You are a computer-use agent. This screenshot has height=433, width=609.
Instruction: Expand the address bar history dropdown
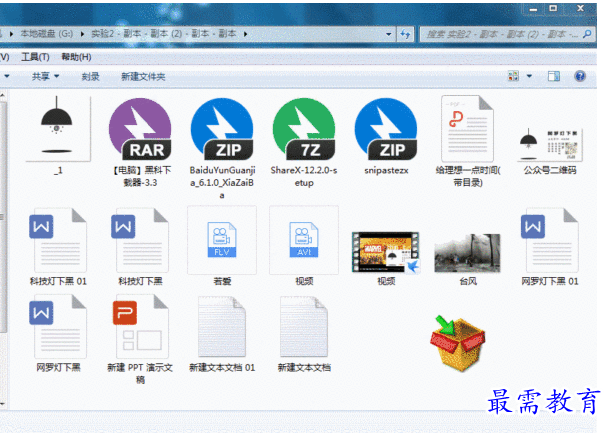388,34
